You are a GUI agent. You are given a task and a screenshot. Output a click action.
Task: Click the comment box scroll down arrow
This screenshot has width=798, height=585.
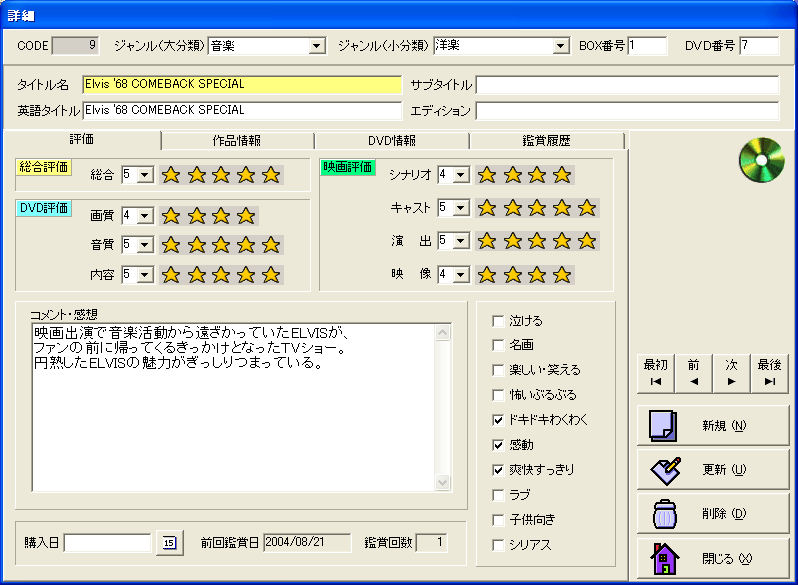443,482
